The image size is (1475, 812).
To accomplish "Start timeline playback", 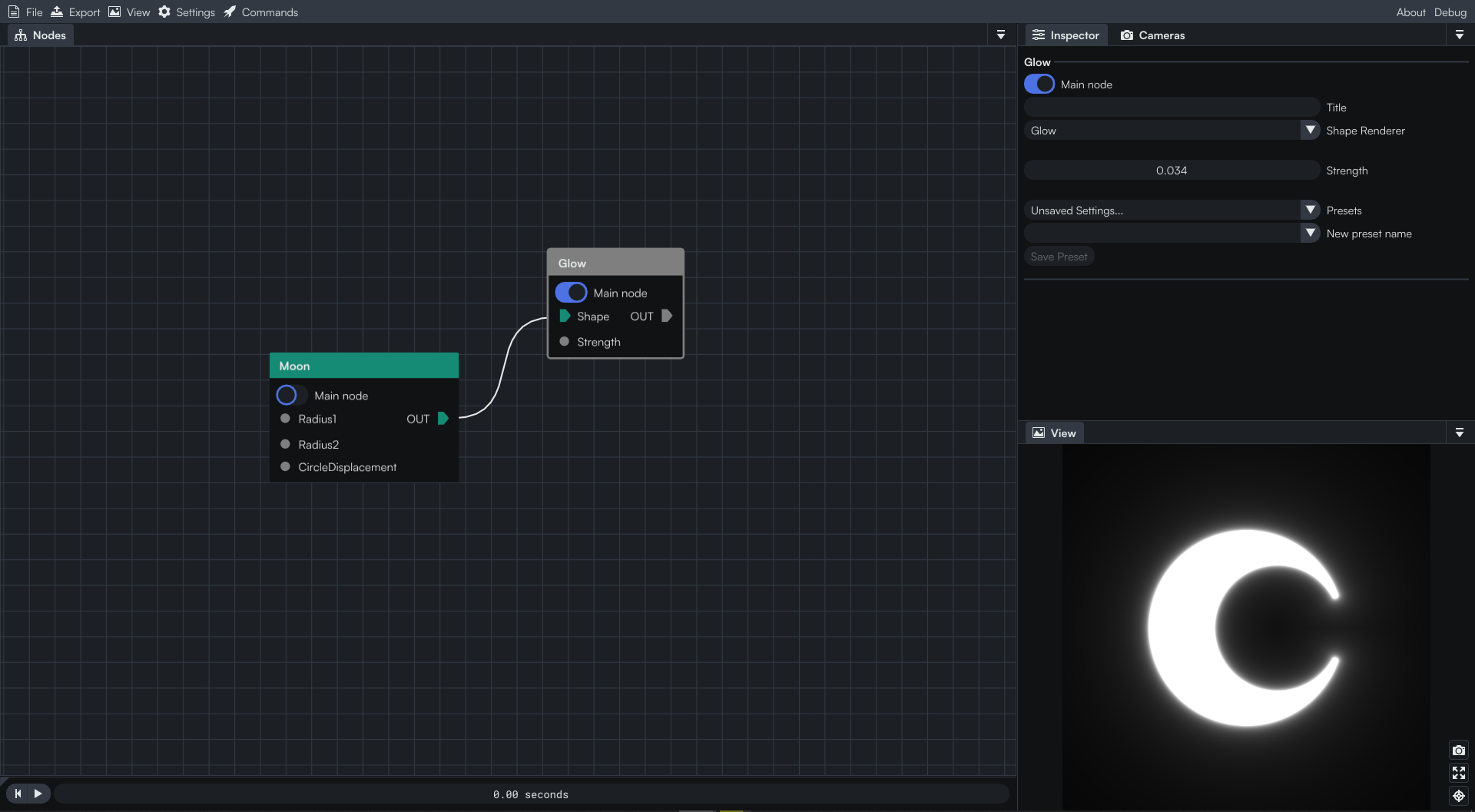I will (38, 794).
